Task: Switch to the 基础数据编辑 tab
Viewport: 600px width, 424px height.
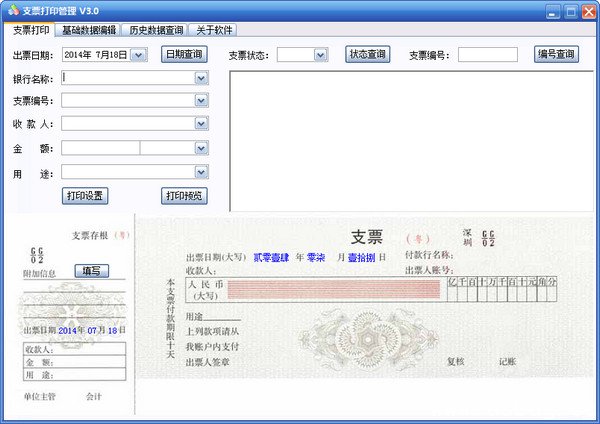Action: (x=87, y=30)
